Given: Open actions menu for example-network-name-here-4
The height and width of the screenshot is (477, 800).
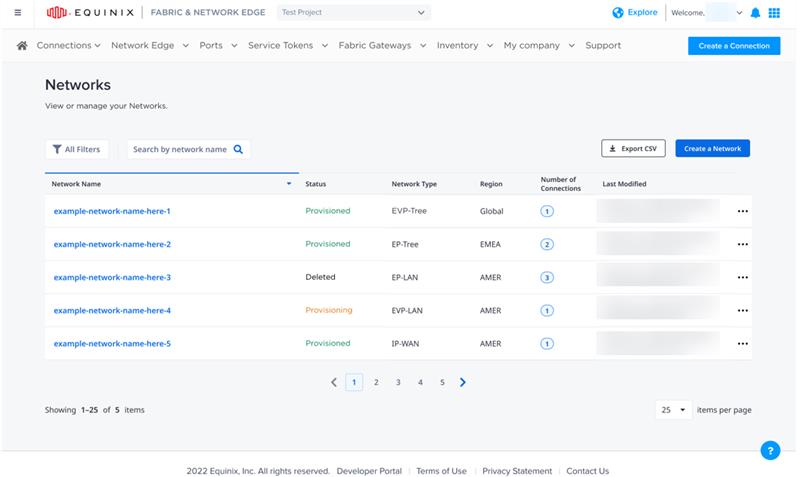Looking at the screenshot, I should [742, 311].
